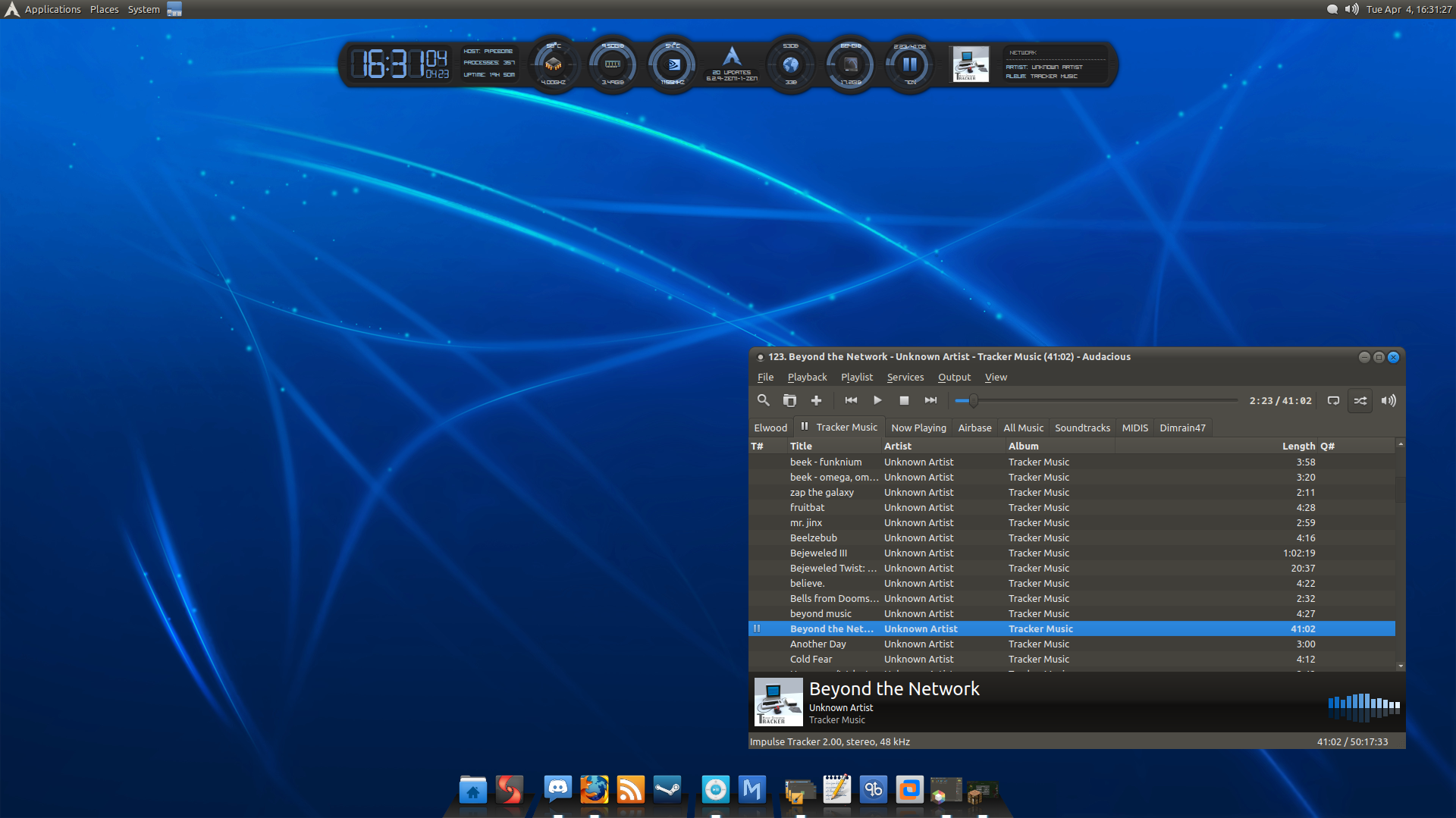
Task: Open the View menu
Action: [x=996, y=377]
